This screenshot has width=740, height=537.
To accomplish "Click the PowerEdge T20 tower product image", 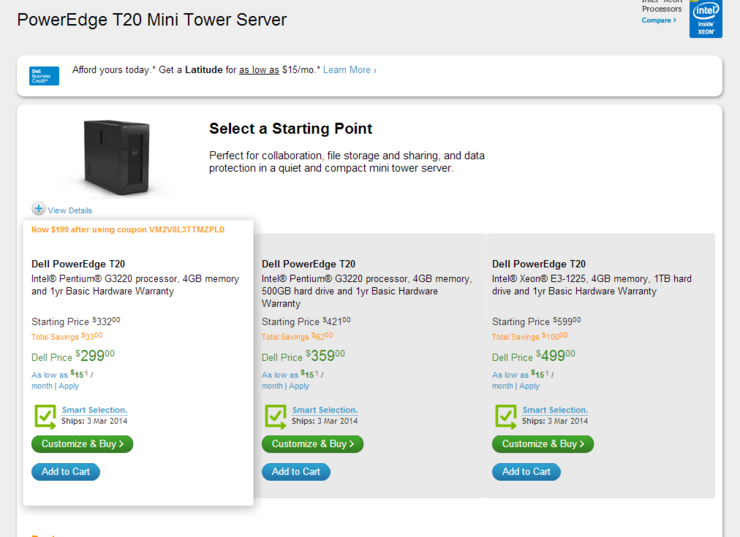I will (117, 157).
